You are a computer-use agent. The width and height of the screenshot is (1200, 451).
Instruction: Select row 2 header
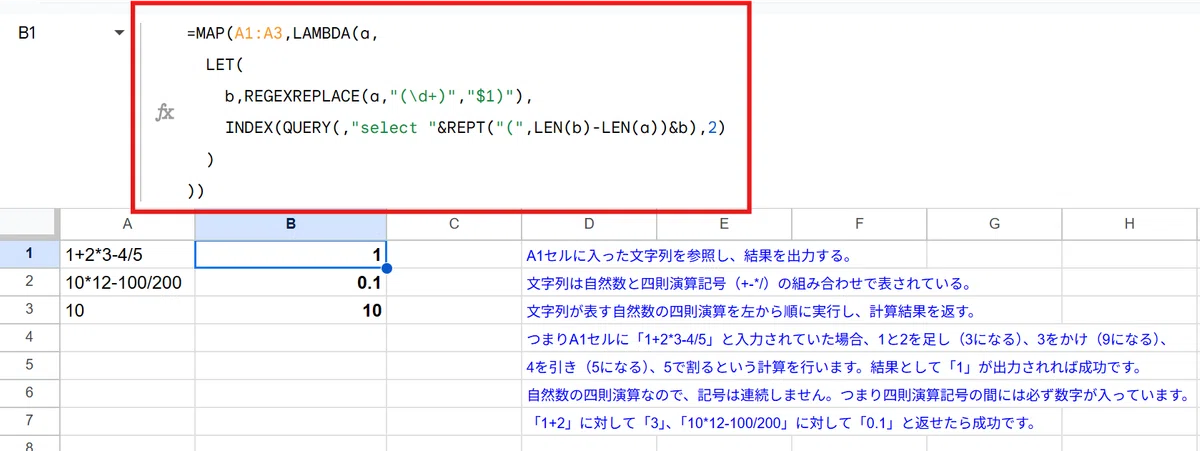point(29,283)
